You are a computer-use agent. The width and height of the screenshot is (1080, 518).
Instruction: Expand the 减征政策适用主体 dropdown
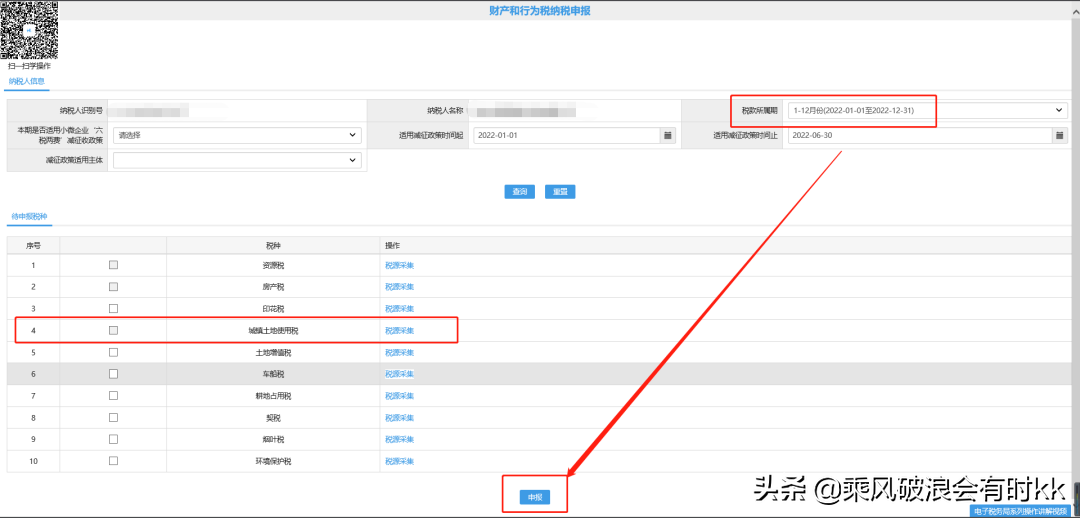point(237,160)
